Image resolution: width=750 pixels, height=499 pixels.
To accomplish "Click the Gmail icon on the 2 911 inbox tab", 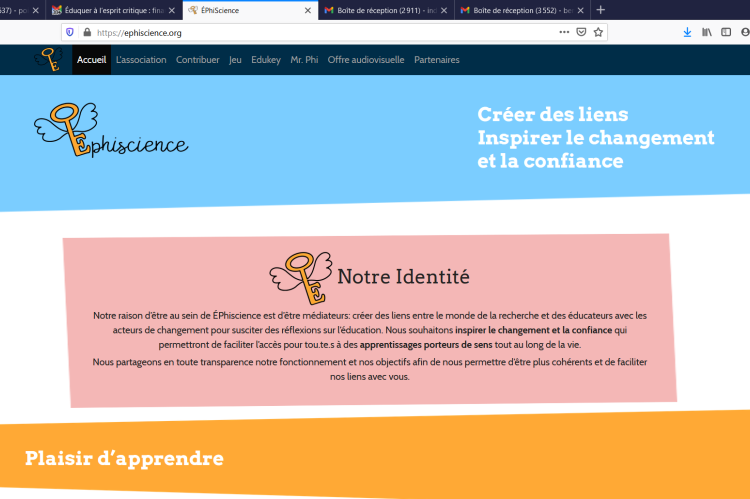I will click(329, 10).
